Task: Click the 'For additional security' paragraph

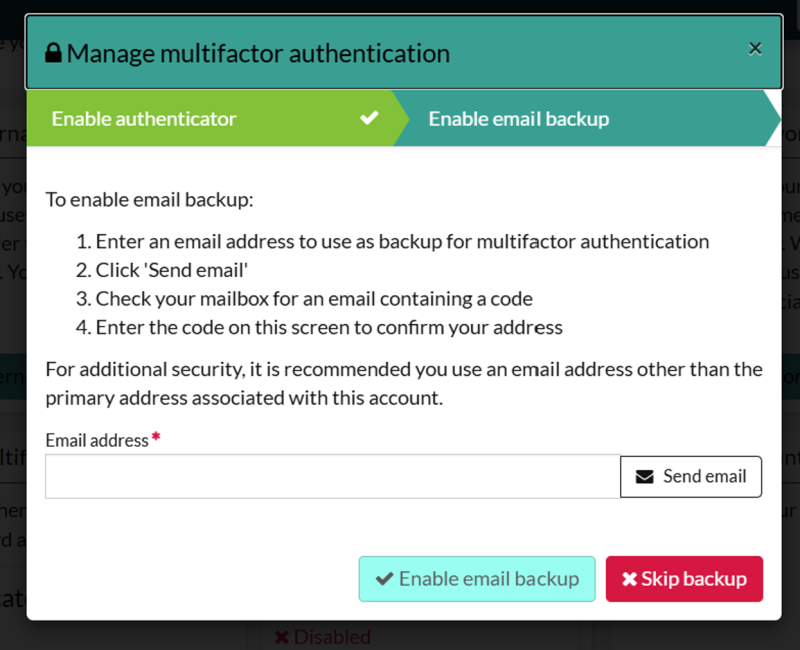Action: (x=404, y=384)
